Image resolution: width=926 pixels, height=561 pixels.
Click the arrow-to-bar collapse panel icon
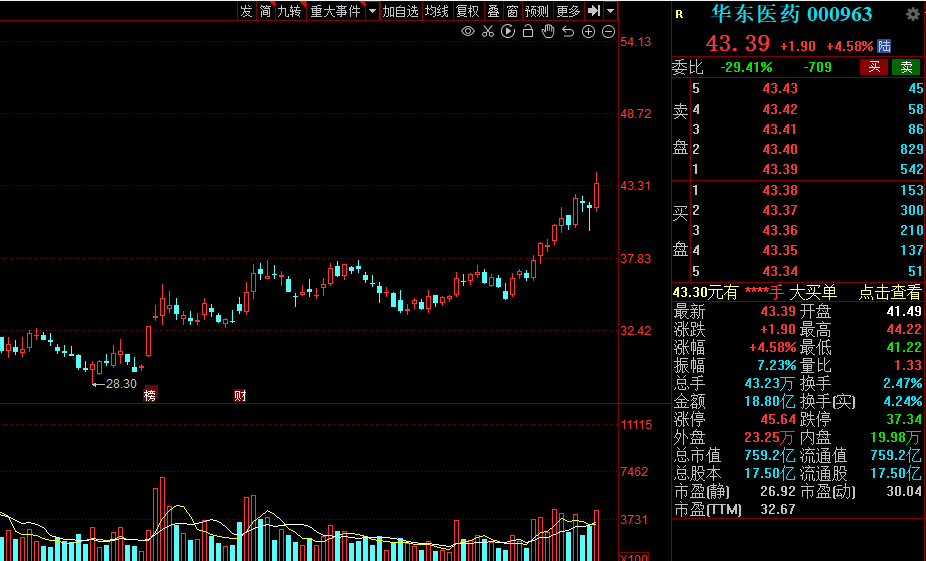(x=594, y=11)
